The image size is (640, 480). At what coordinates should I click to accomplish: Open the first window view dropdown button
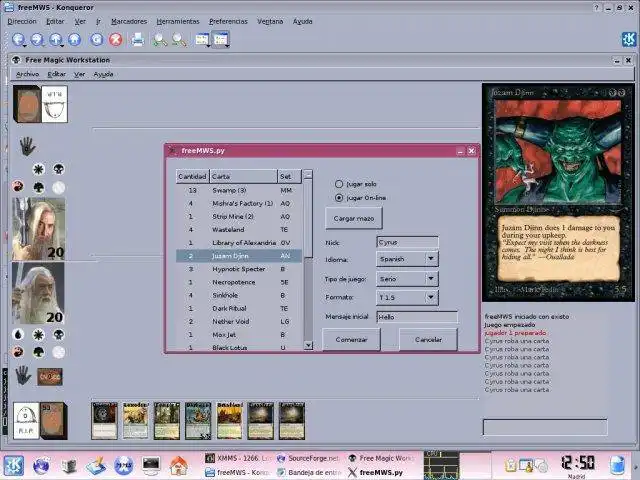coord(202,40)
